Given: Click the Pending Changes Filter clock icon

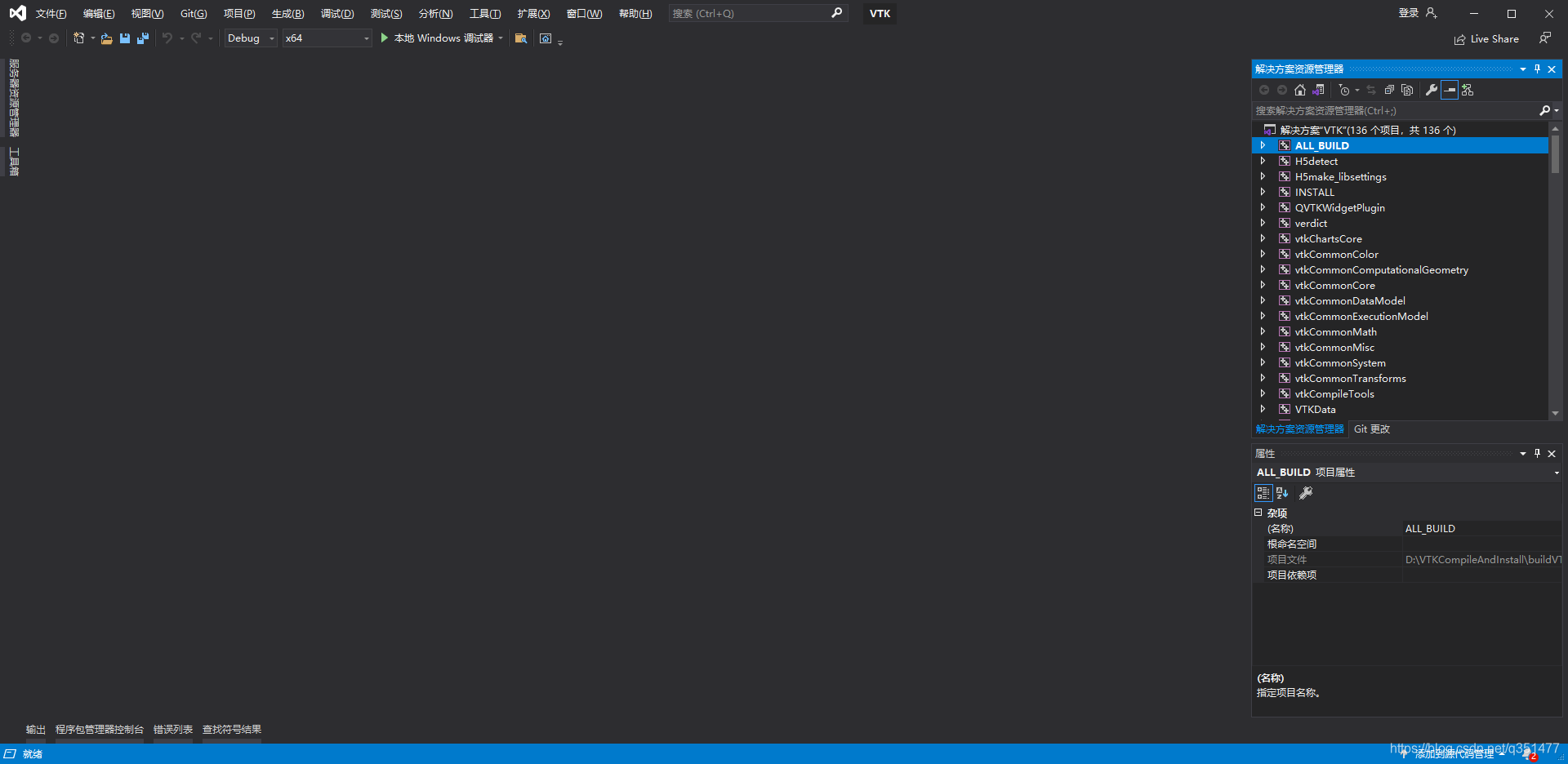Looking at the screenshot, I should (1344, 90).
